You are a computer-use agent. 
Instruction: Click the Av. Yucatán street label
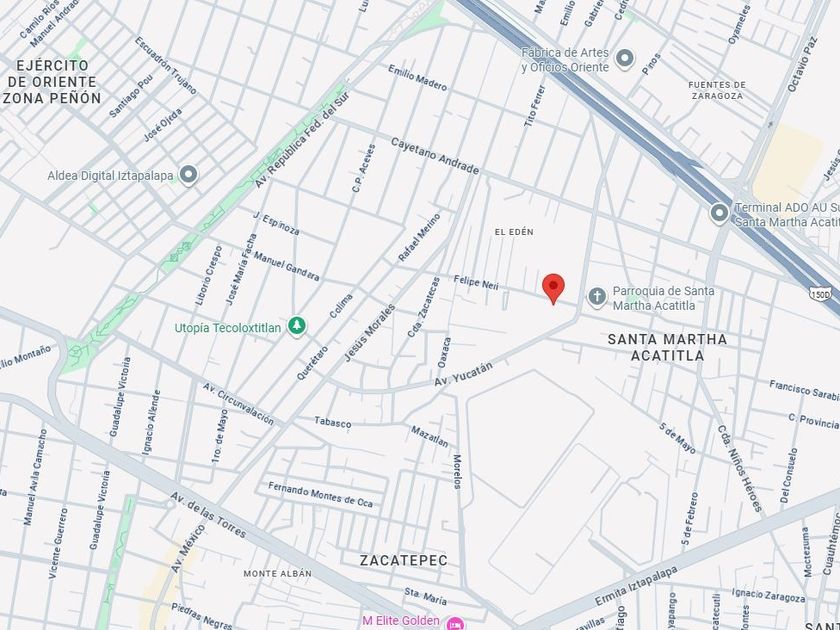point(463,374)
